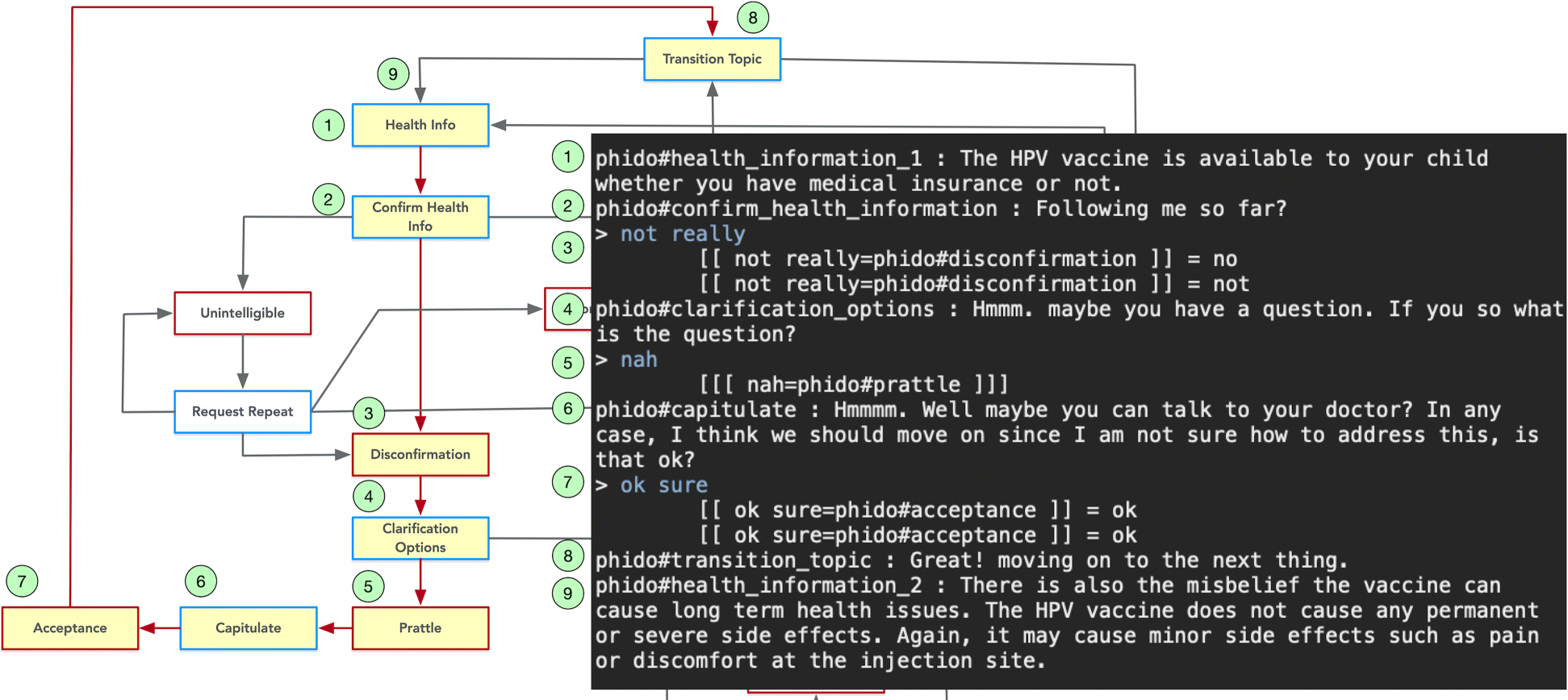1568x700 pixels.
Task: Click the user input '> nah'
Action: pos(626,360)
